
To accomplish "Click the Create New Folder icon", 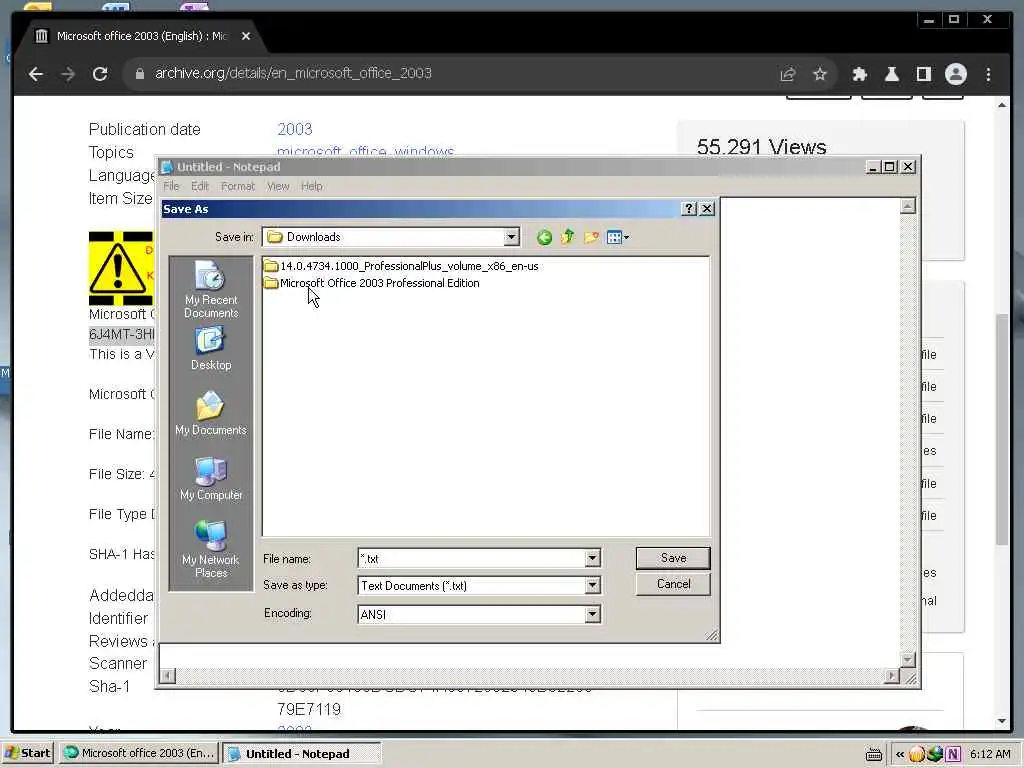I will [x=591, y=237].
